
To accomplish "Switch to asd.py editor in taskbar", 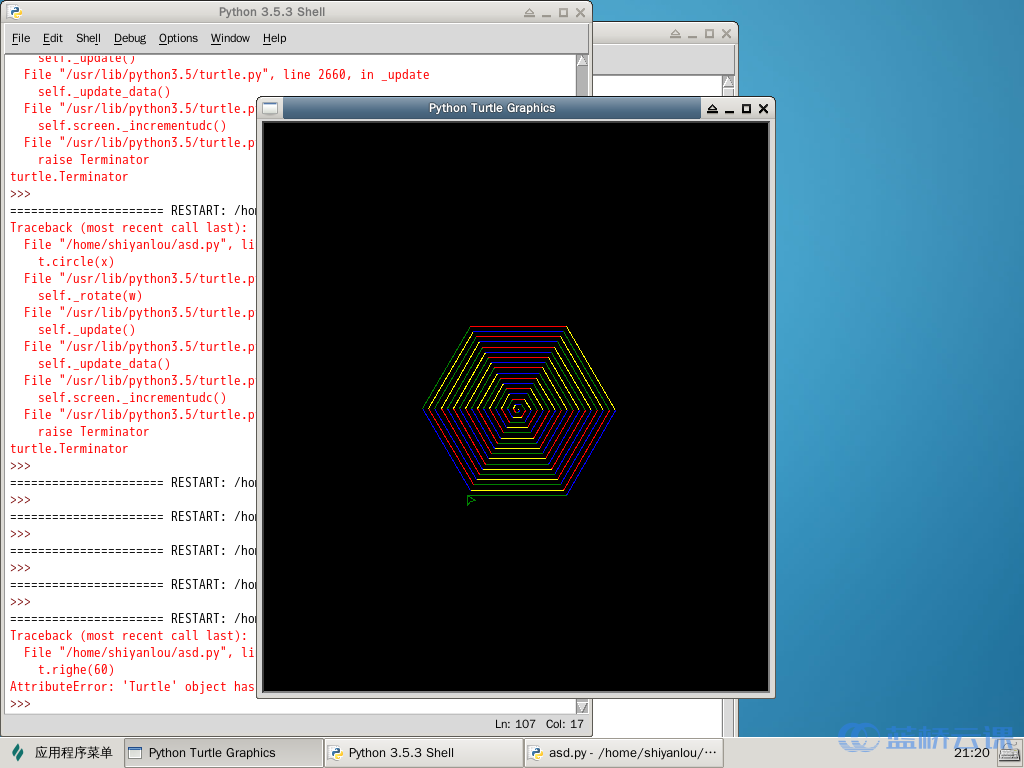I will pyautogui.click(x=623, y=753).
